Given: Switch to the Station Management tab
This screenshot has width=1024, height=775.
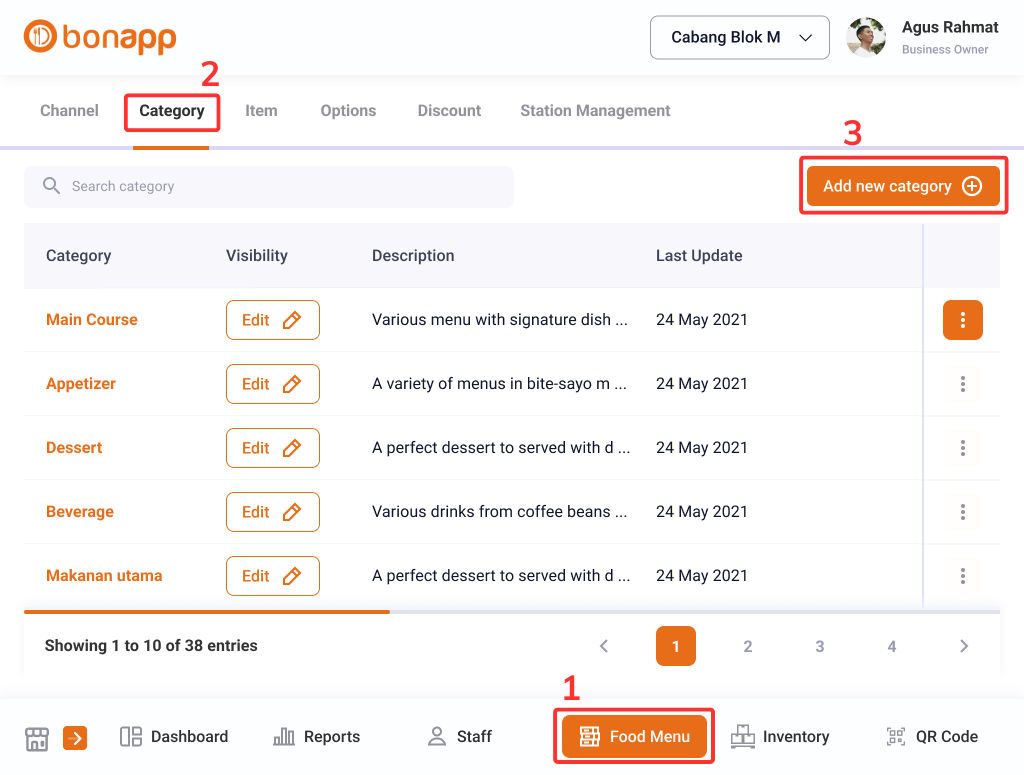Looking at the screenshot, I should 595,111.
